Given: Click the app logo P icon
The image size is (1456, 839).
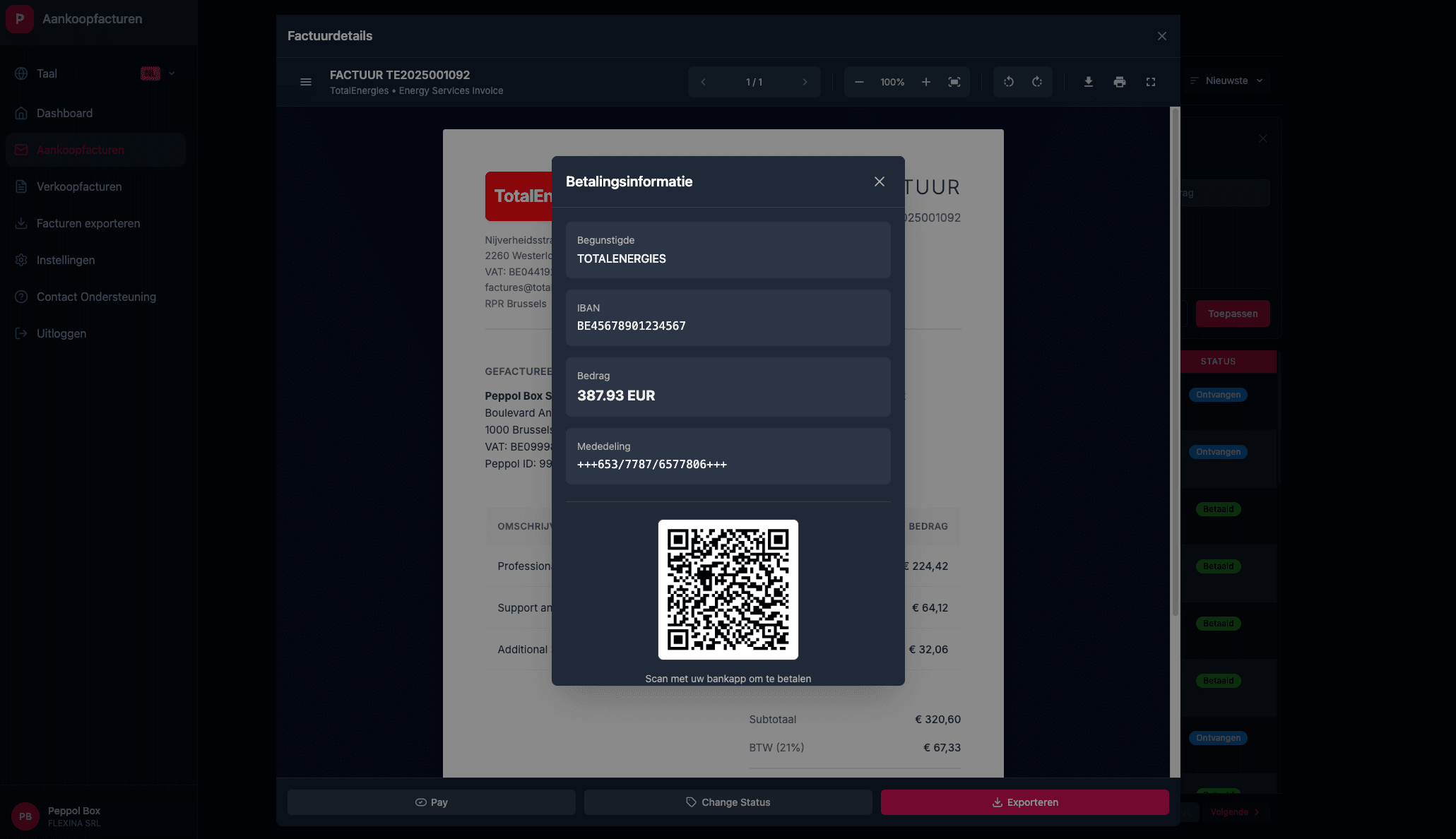Looking at the screenshot, I should 20,19.
